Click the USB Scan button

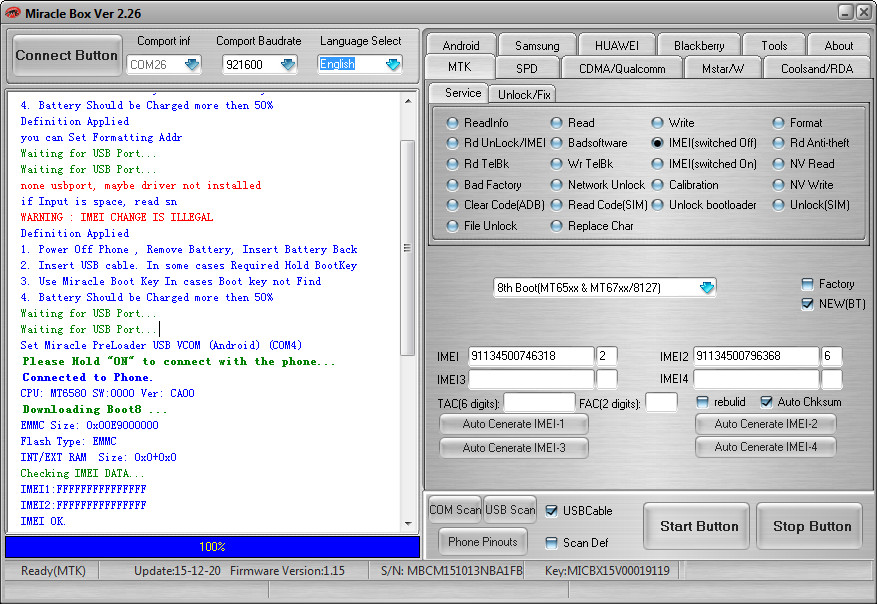[510, 509]
